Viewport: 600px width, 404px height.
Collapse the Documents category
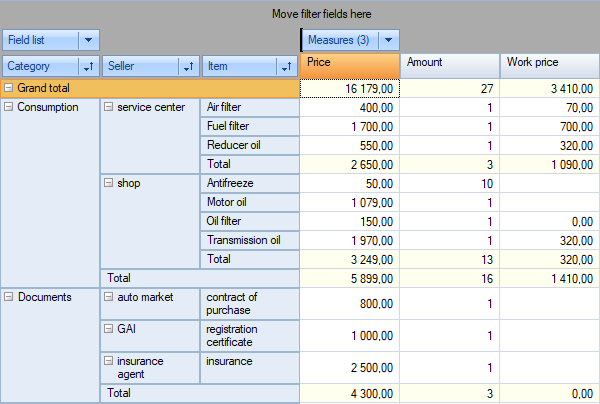[9, 297]
